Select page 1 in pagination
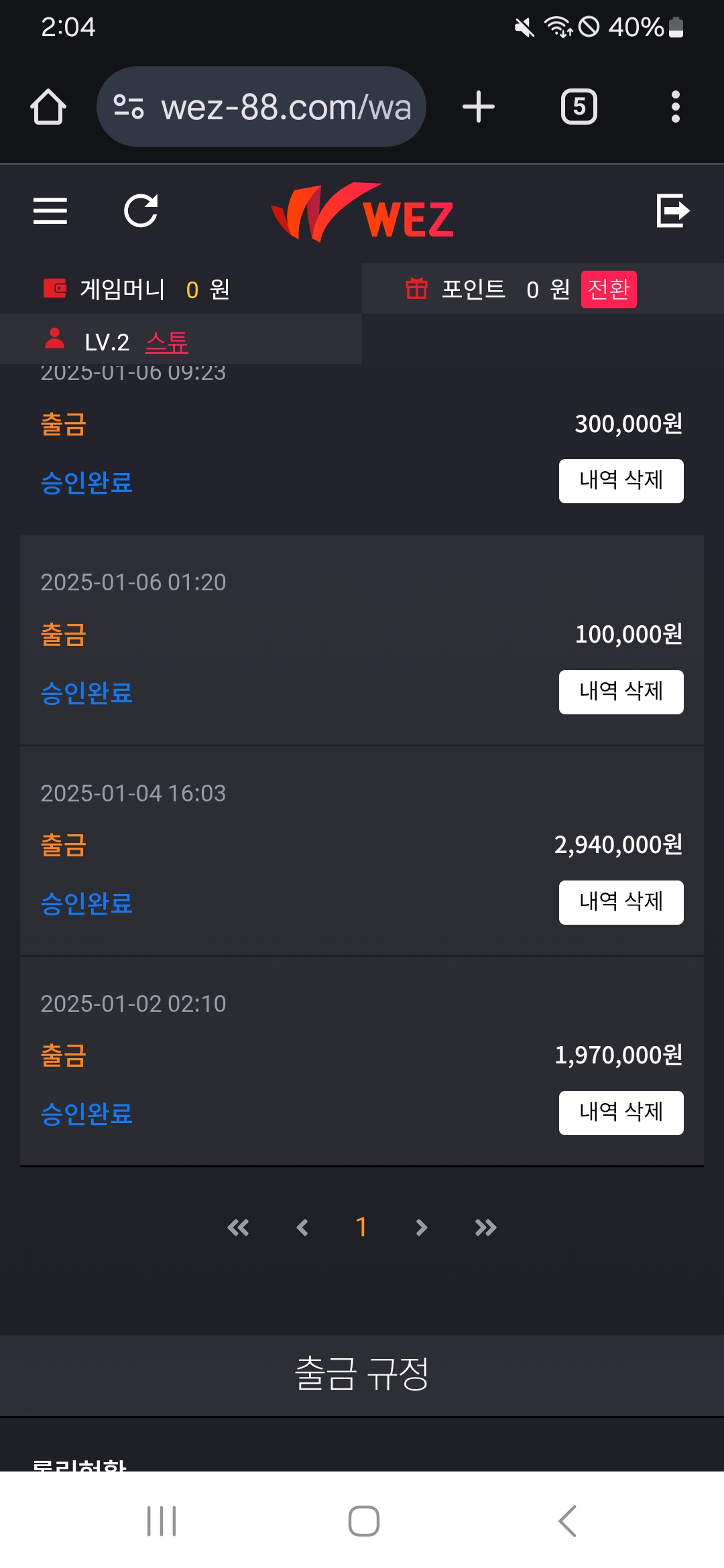Image resolution: width=724 pixels, height=1568 pixels. [361, 1227]
